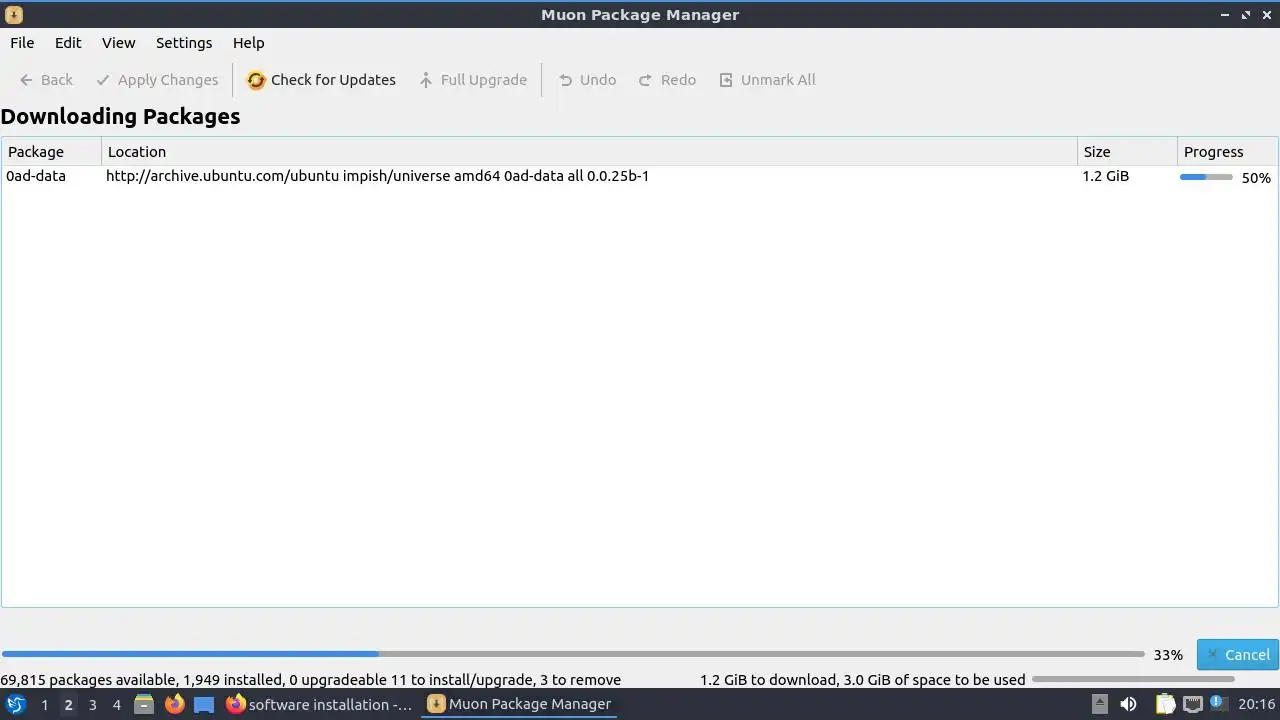Switch to virtual desktop 4
The height and width of the screenshot is (720, 1280).
[x=116, y=705]
